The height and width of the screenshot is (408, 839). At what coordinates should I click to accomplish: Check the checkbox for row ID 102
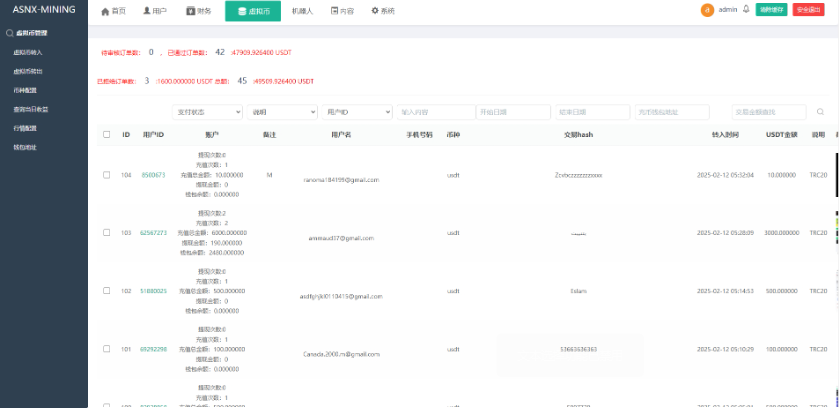tap(106, 291)
